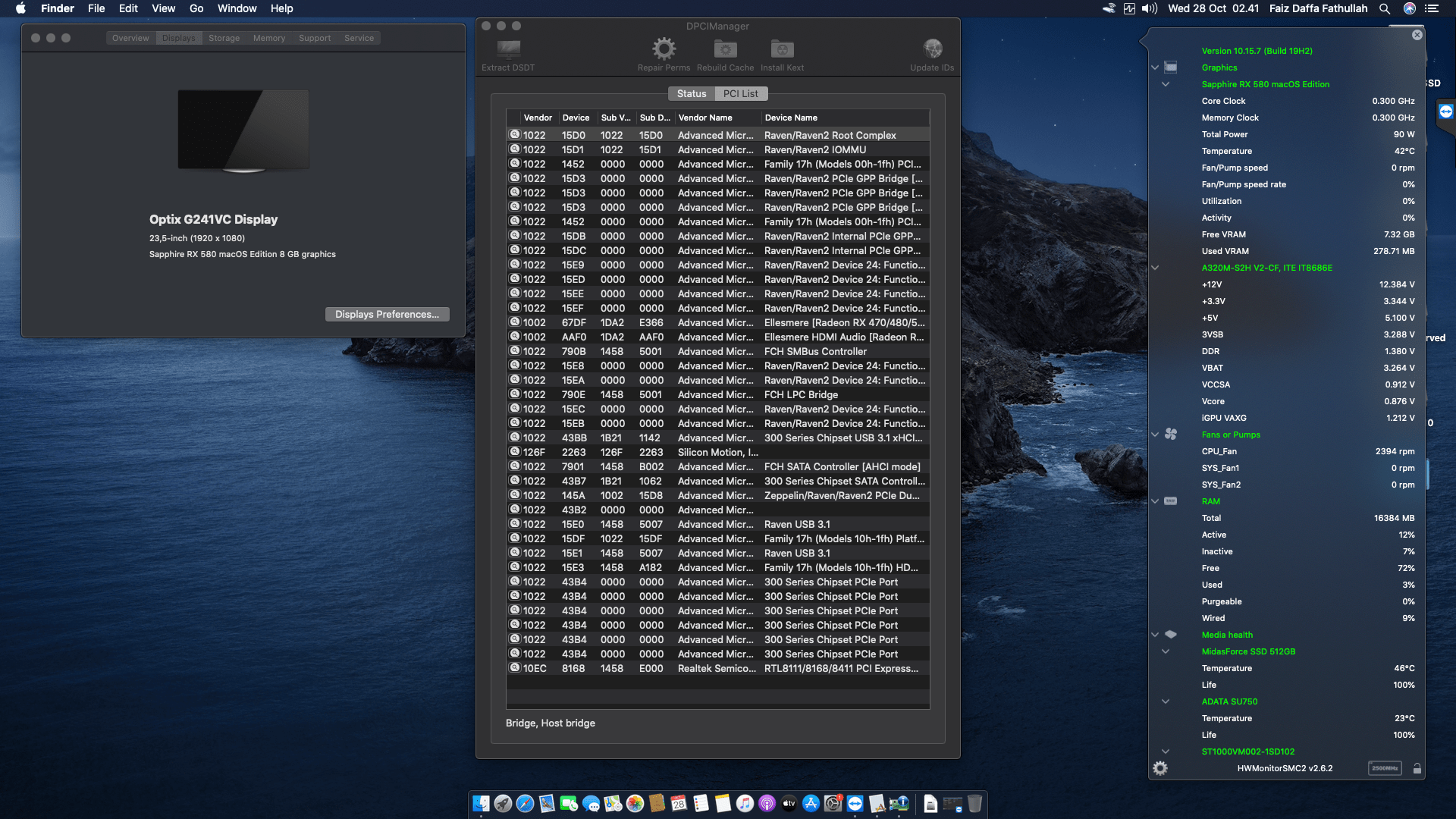1456x819 pixels.
Task: Click the Rebuild Cache folder icon
Action: pos(725,49)
